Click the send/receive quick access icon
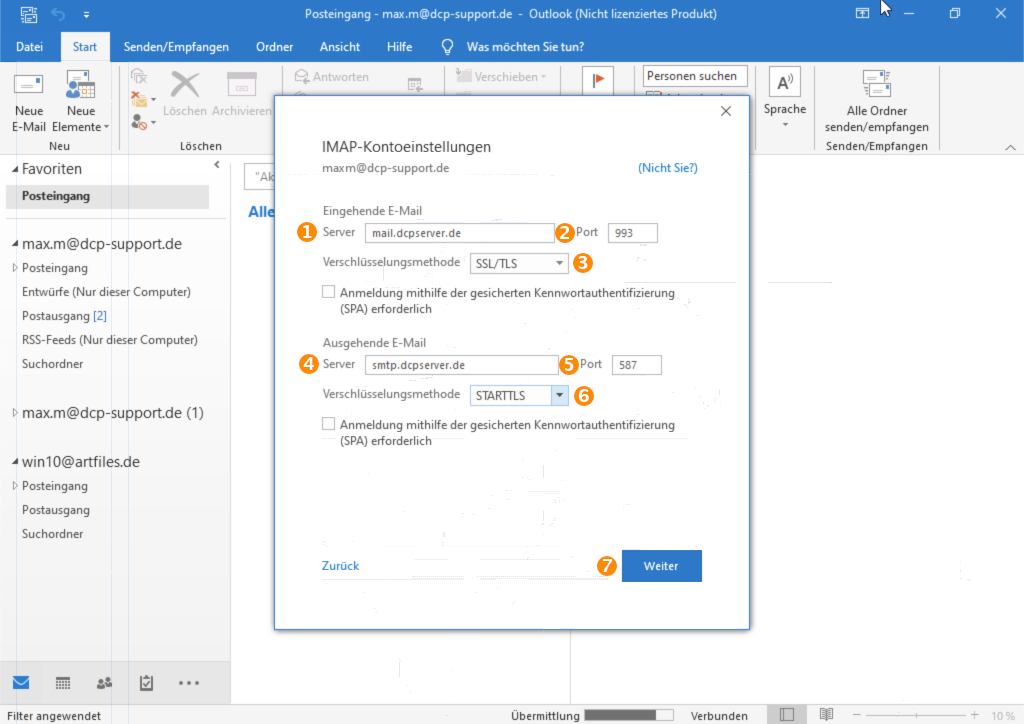This screenshot has width=1024, height=724. tap(29, 14)
